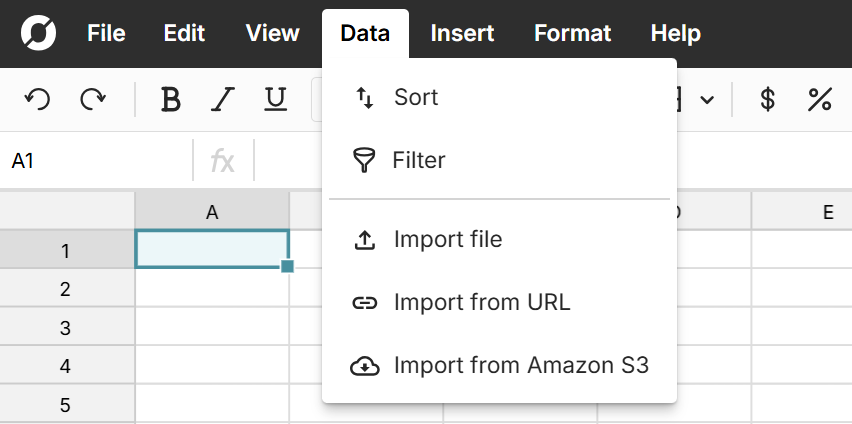The image size is (852, 424).
Task: Apply percent number format
Action: tap(820, 99)
